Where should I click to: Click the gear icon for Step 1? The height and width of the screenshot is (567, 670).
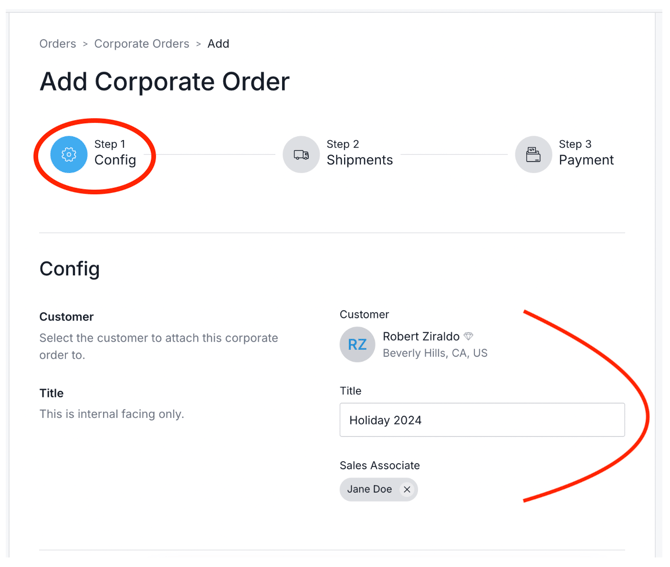click(69, 155)
